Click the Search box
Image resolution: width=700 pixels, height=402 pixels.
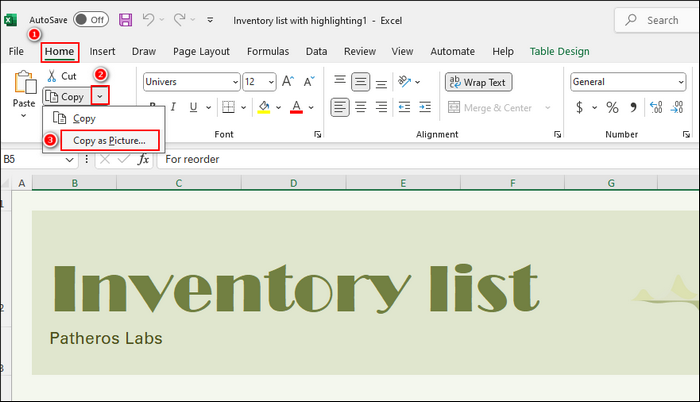click(x=657, y=20)
